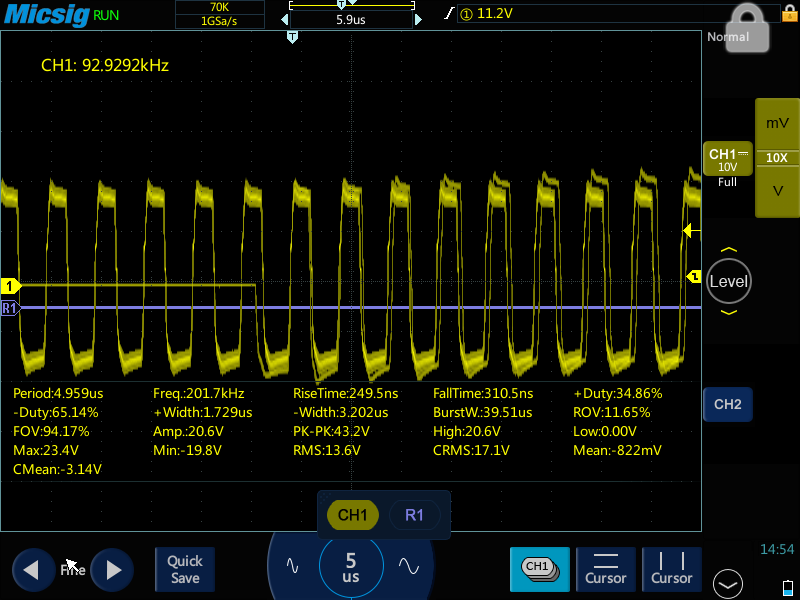800x600 pixels.
Task: Select the +Width:1.729us measurement
Action: coord(203,412)
